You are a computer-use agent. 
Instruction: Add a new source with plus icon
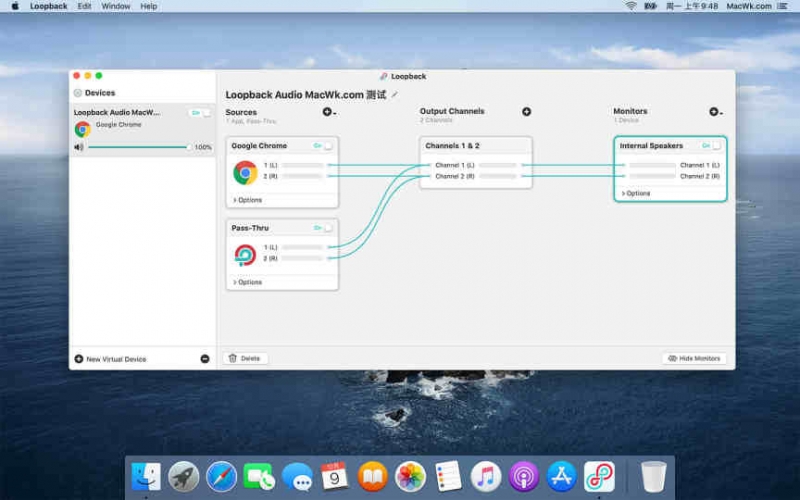point(328,112)
